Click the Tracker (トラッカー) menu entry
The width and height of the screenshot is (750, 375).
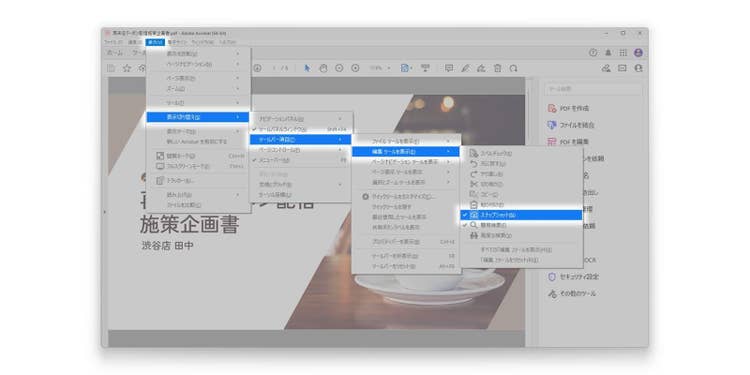tap(198, 181)
